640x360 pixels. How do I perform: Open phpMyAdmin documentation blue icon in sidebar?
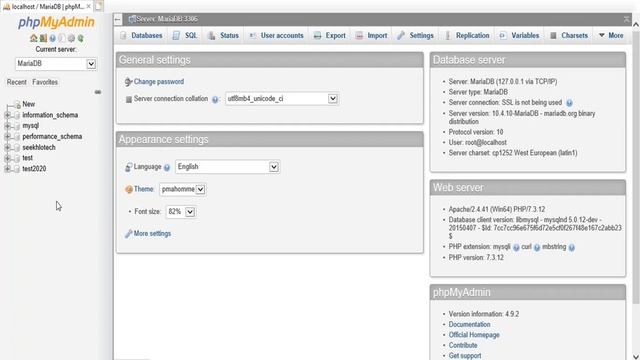pyautogui.click(x=53, y=38)
